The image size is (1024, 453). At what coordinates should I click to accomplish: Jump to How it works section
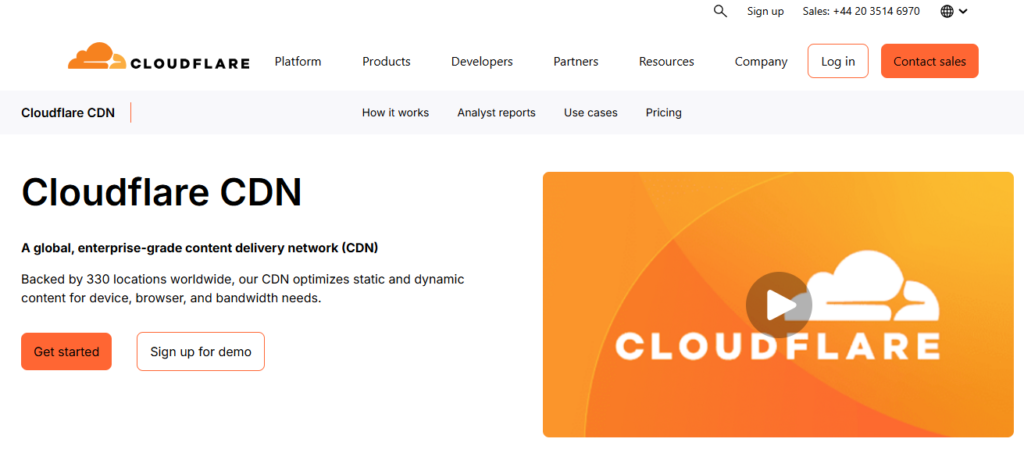395,112
